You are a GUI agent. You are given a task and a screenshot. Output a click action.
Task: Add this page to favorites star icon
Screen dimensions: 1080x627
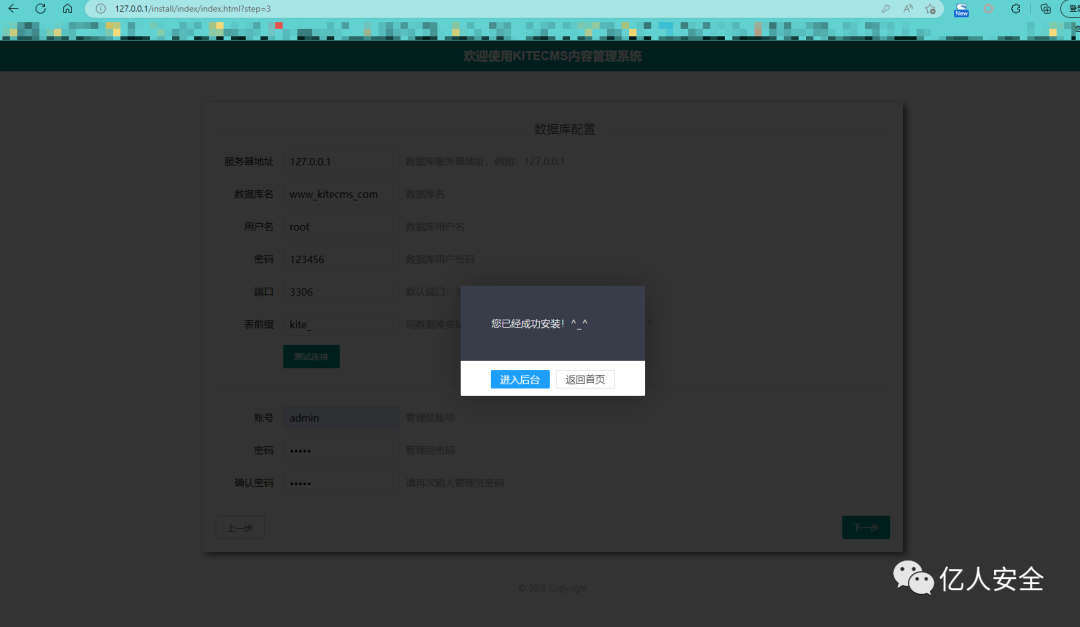[x=931, y=9]
